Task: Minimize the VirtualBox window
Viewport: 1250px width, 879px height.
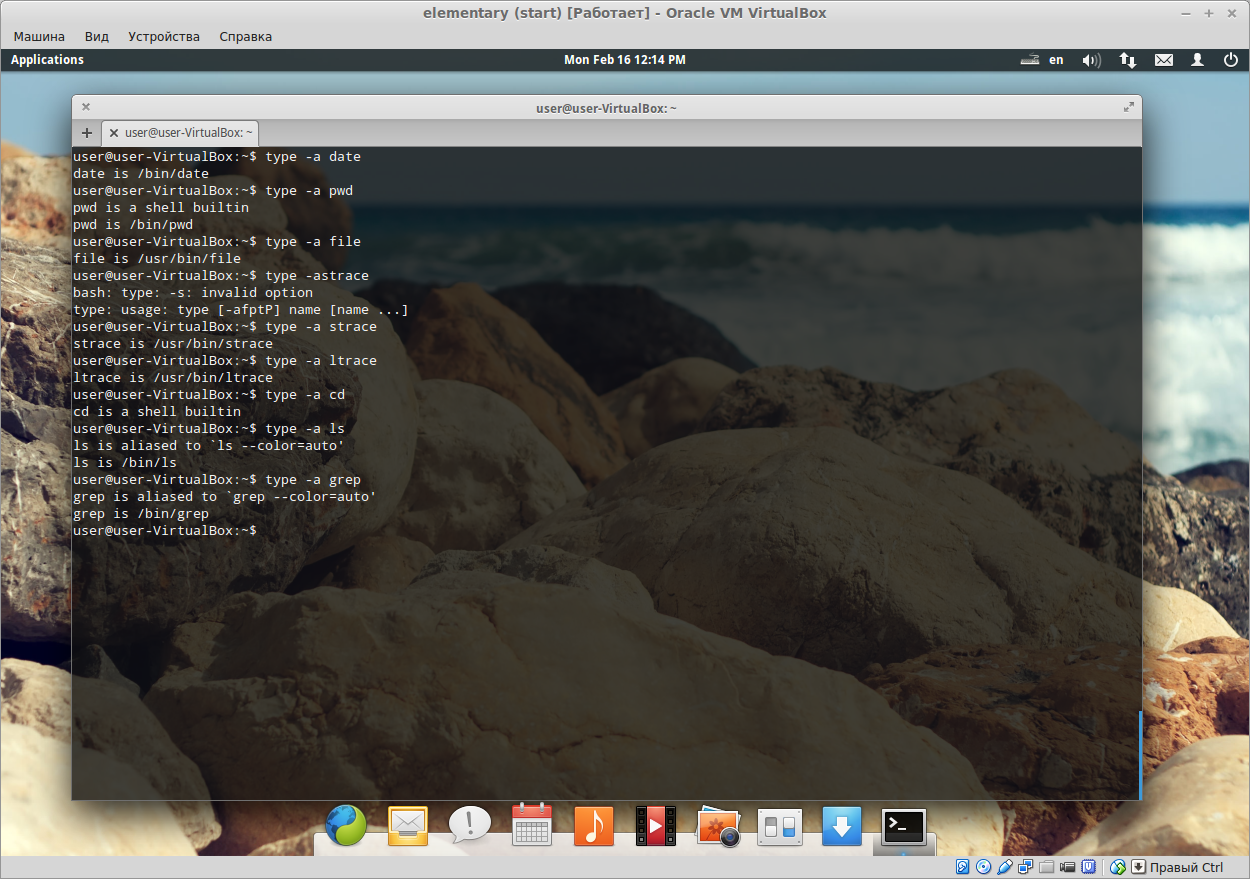Action: click(x=1184, y=13)
